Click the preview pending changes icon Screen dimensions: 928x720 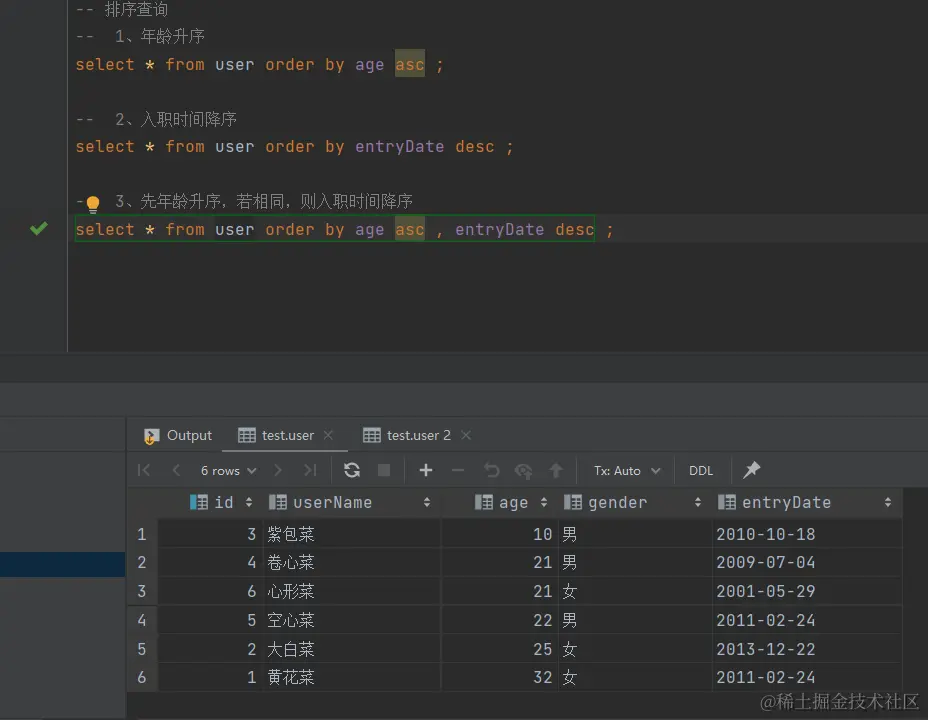tap(523, 470)
